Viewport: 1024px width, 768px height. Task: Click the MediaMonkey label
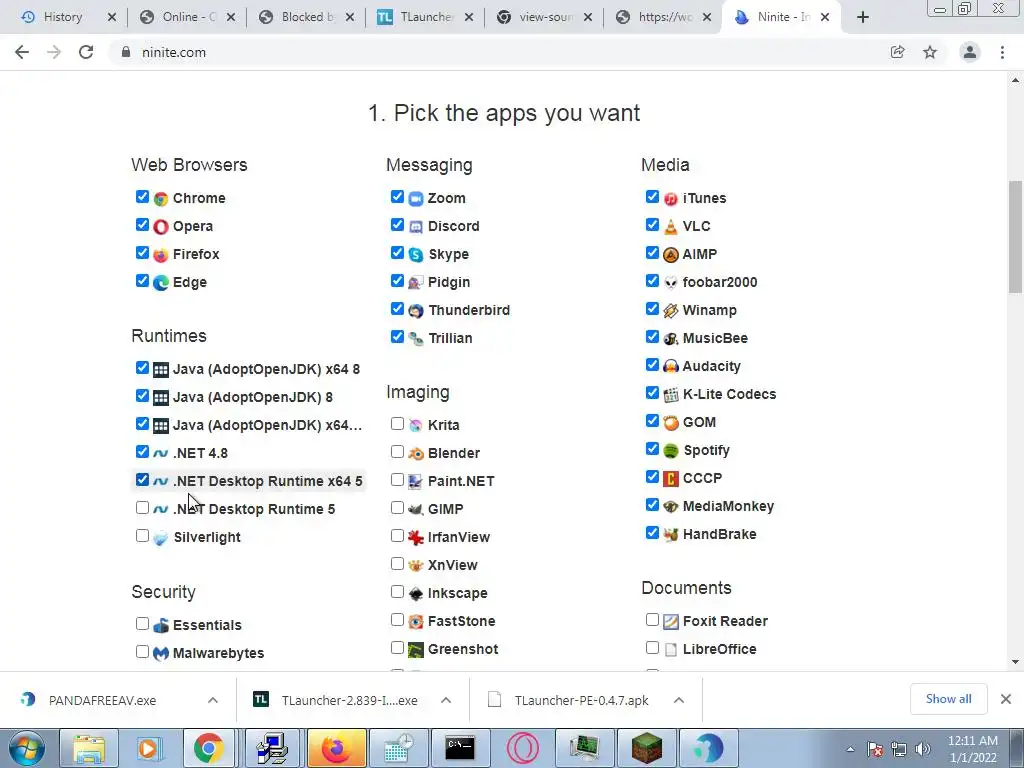[x=728, y=506]
